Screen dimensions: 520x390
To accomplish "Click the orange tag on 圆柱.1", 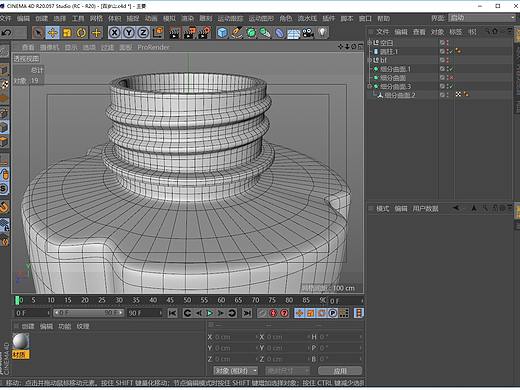I will point(459,51).
